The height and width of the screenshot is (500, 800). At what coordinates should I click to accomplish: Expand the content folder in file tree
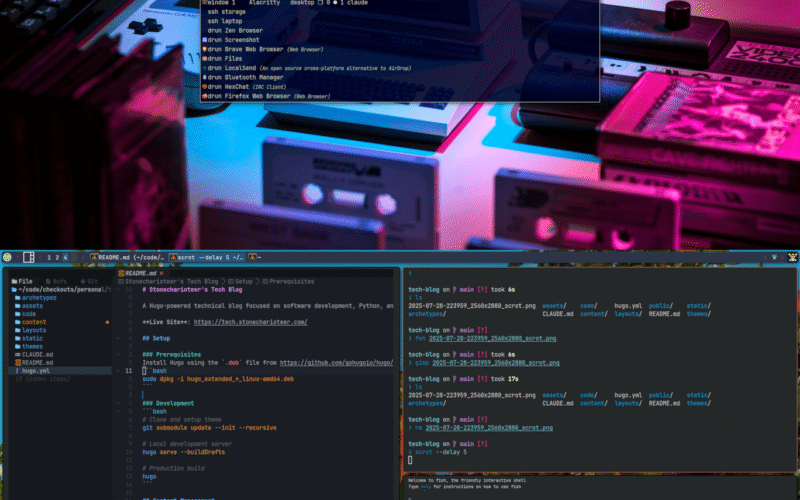(34, 322)
